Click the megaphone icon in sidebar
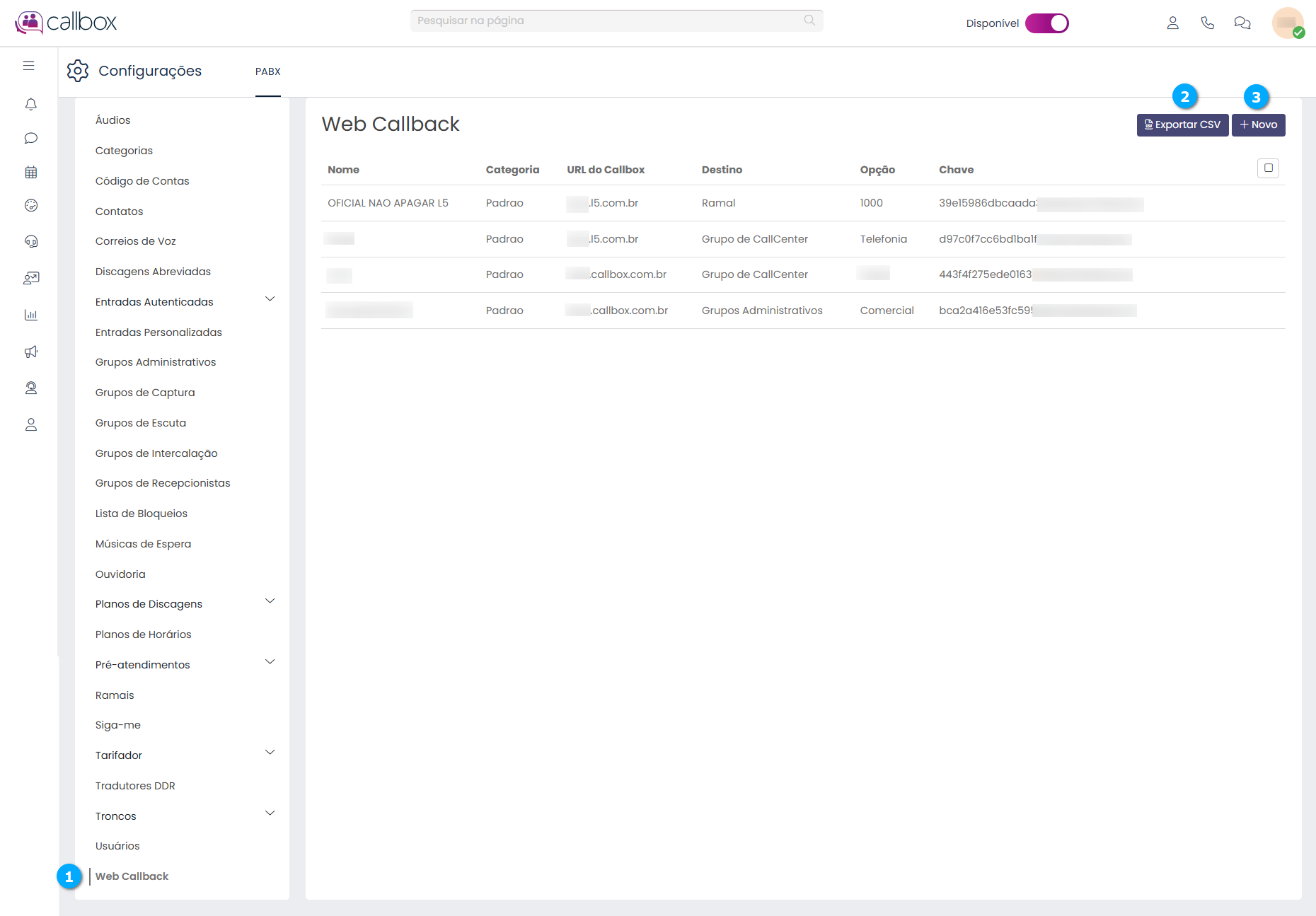 point(30,352)
